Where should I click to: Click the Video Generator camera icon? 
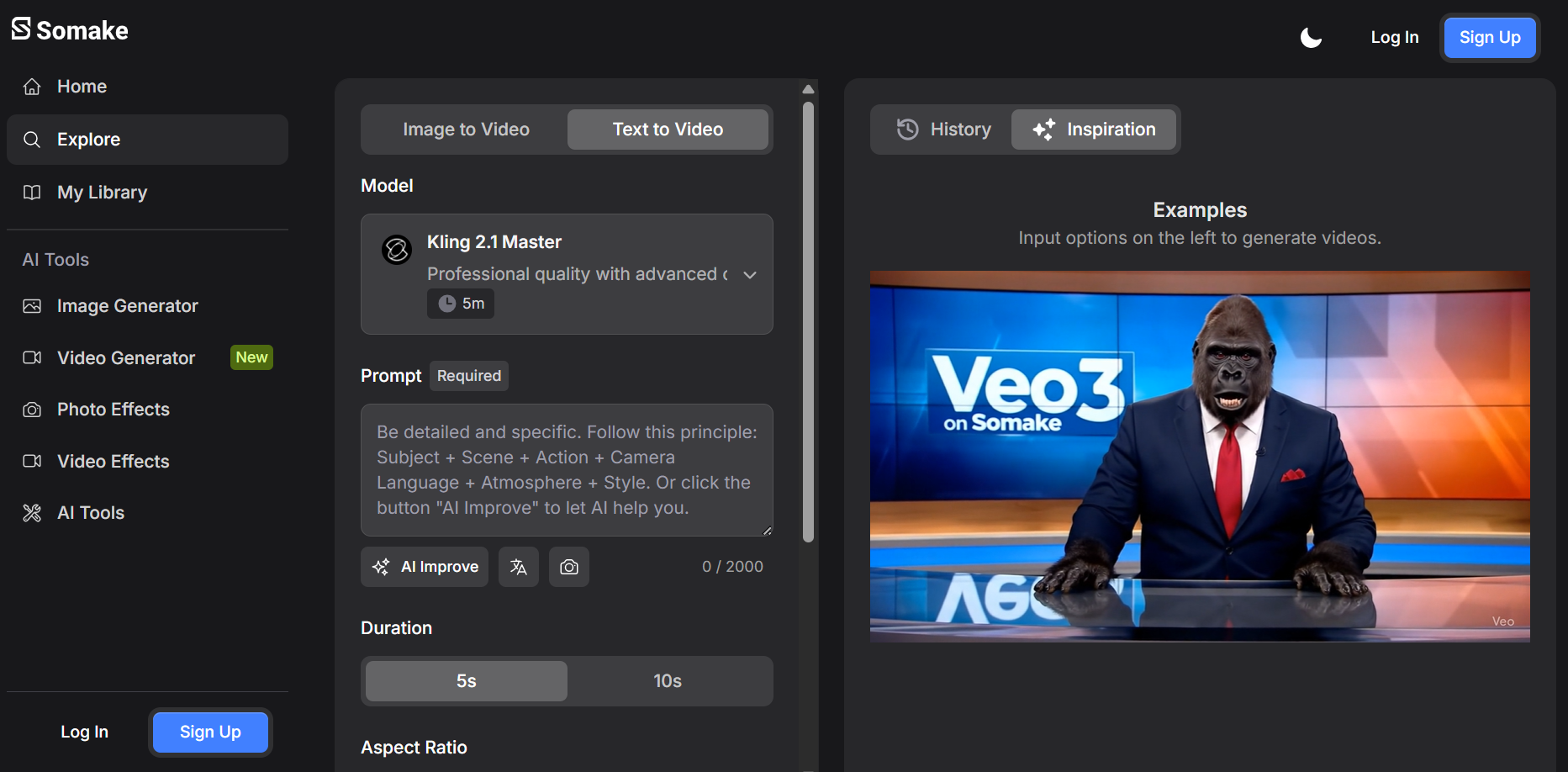[32, 358]
